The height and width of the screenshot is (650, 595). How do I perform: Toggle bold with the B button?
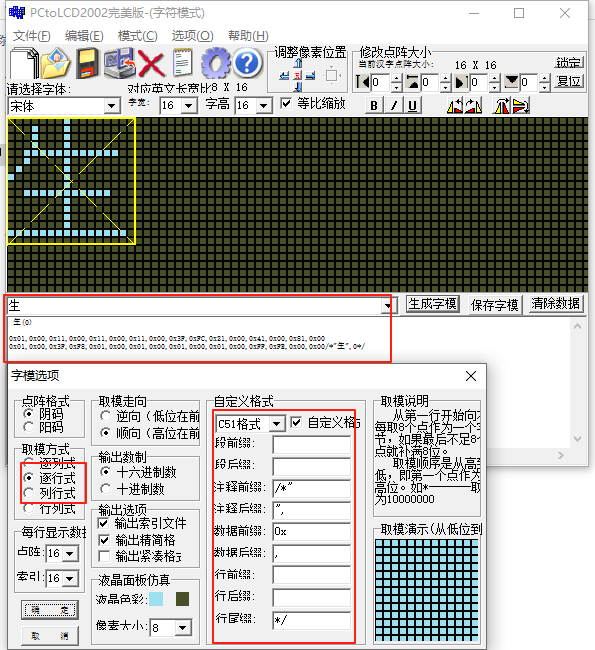click(x=374, y=106)
